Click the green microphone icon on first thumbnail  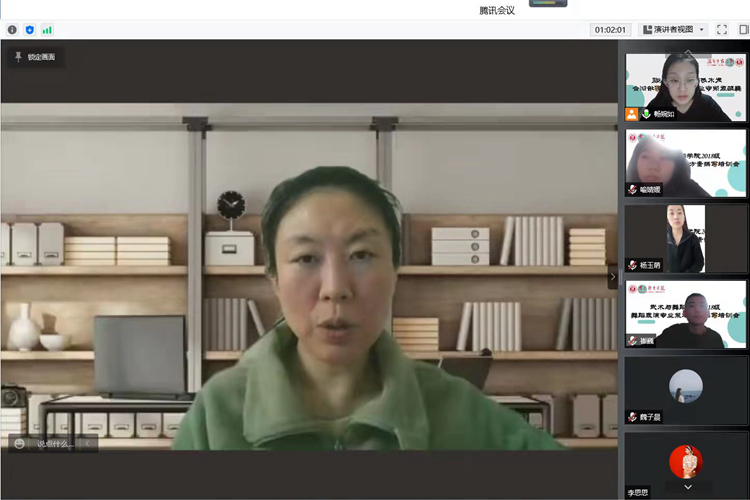(646, 114)
